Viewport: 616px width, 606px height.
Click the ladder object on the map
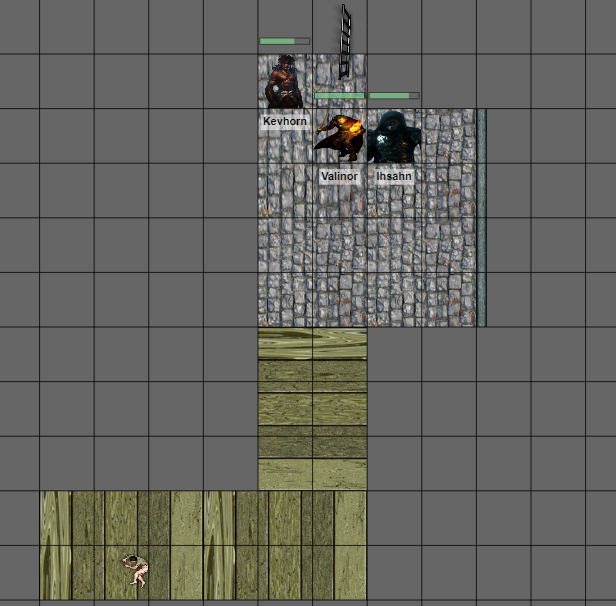tap(345, 42)
